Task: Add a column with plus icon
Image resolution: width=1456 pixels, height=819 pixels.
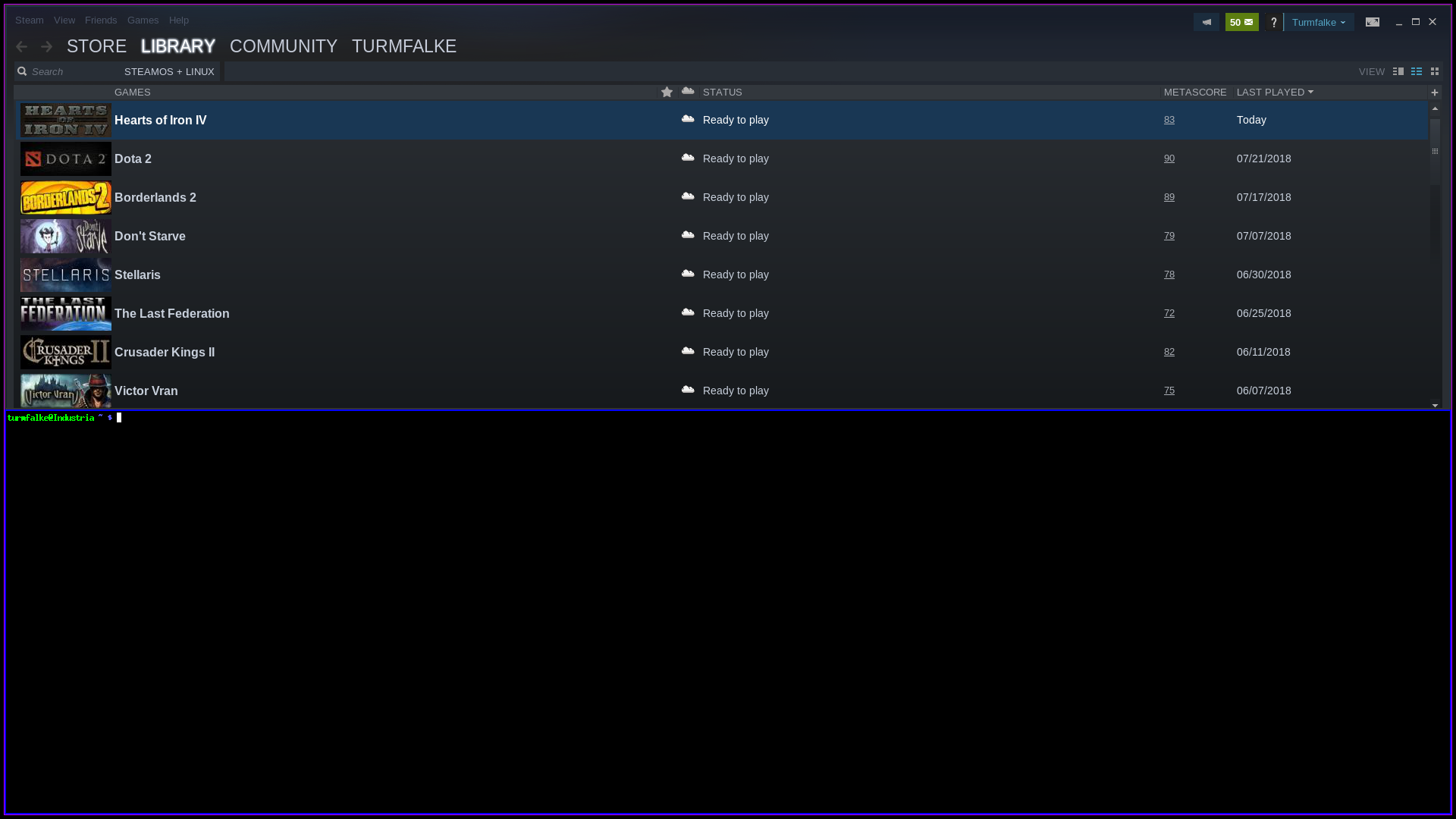Action: 1435,92
